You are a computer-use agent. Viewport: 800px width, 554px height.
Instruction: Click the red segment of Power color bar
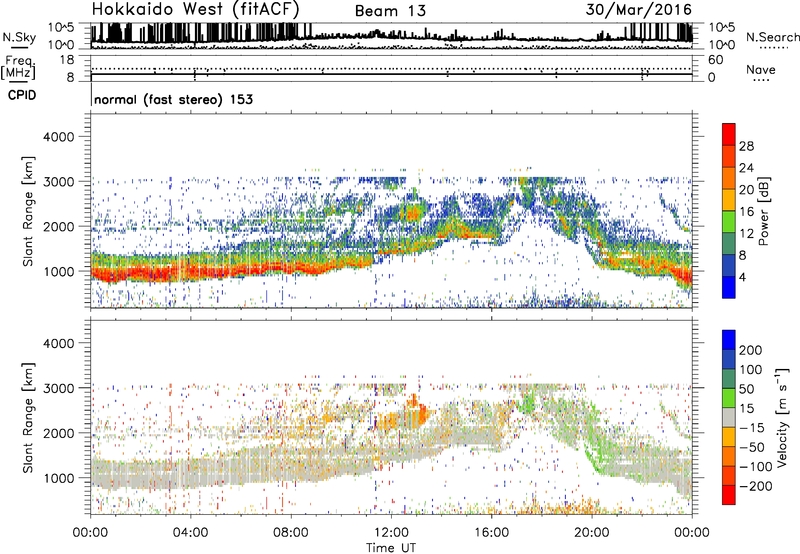729,134
